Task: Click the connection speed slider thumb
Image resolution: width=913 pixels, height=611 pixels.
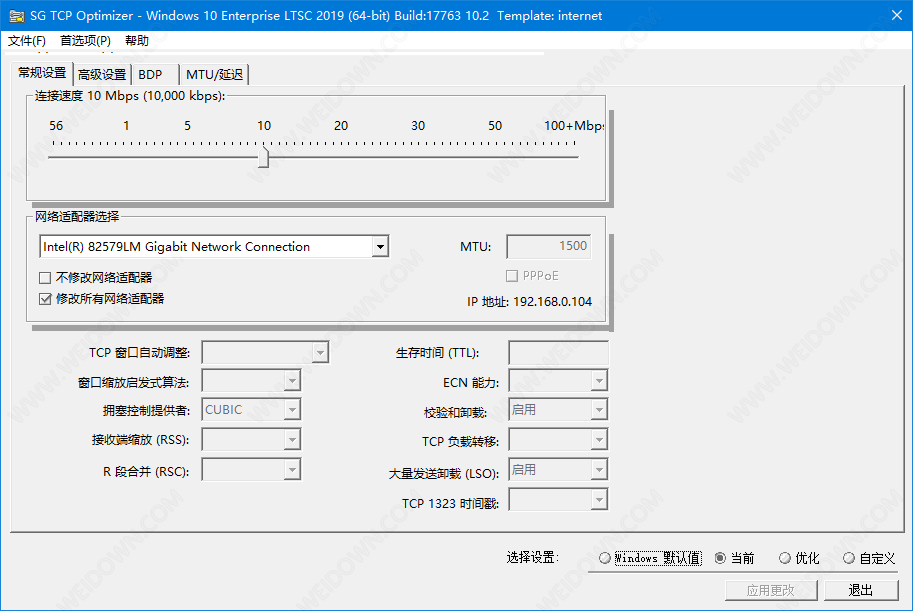Action: (x=264, y=157)
